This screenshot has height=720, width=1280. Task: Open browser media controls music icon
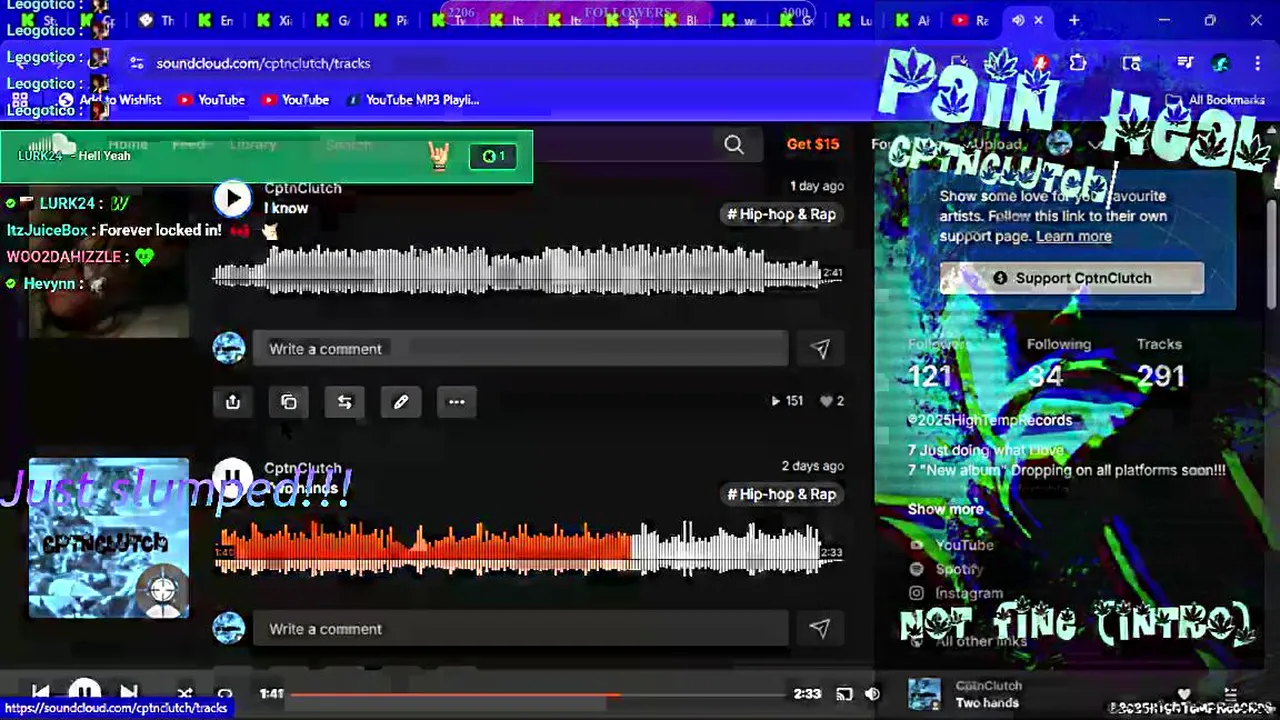click(x=1185, y=63)
